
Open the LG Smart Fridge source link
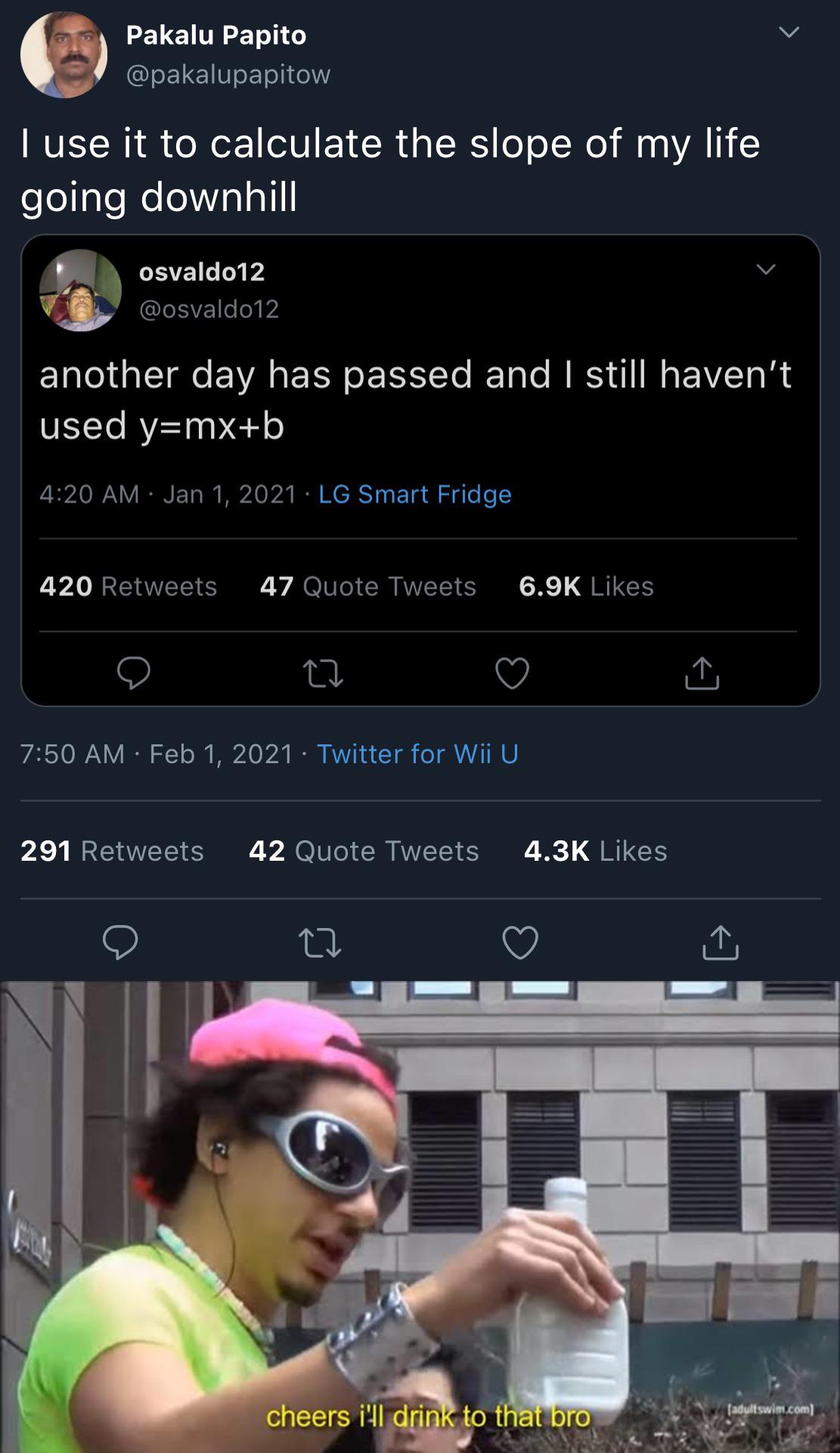[415, 494]
